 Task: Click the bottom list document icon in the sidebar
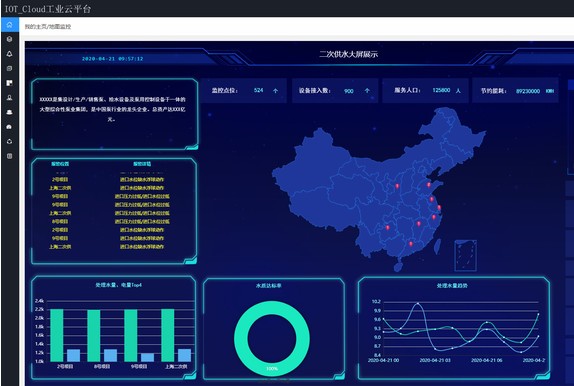[10, 156]
